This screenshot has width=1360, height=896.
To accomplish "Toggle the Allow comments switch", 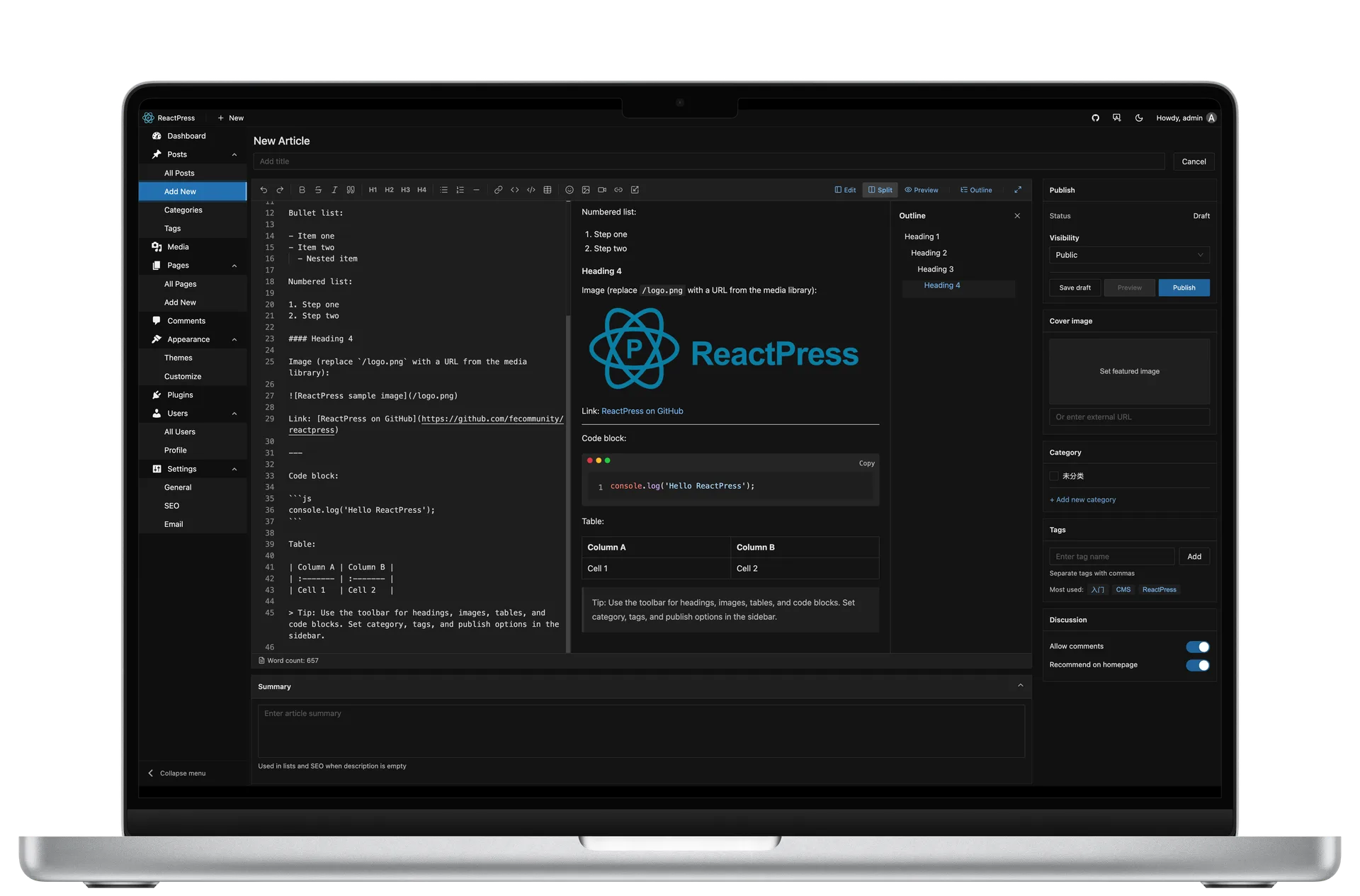I will click(1197, 647).
